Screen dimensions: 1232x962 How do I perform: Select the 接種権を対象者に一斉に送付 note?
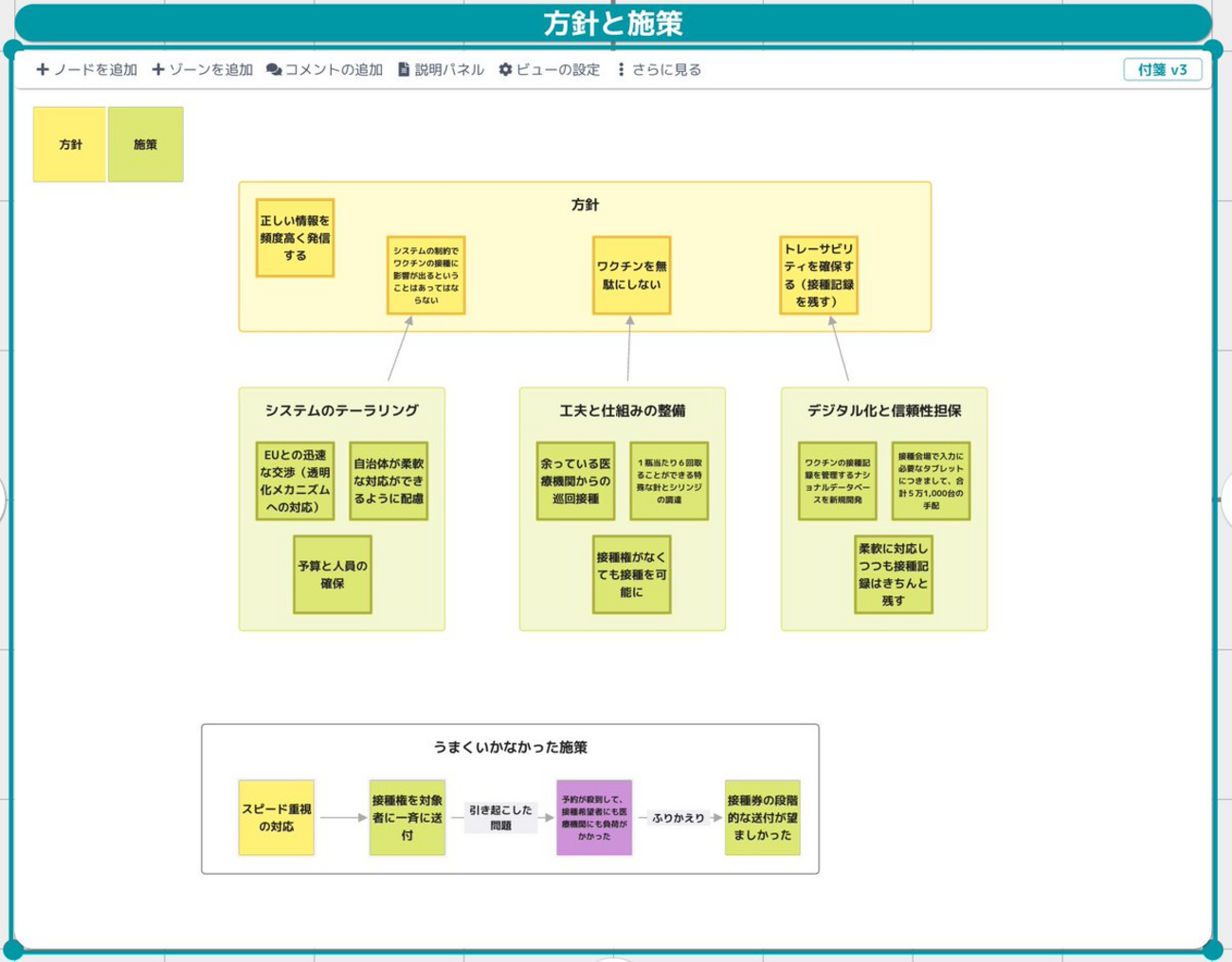click(407, 818)
